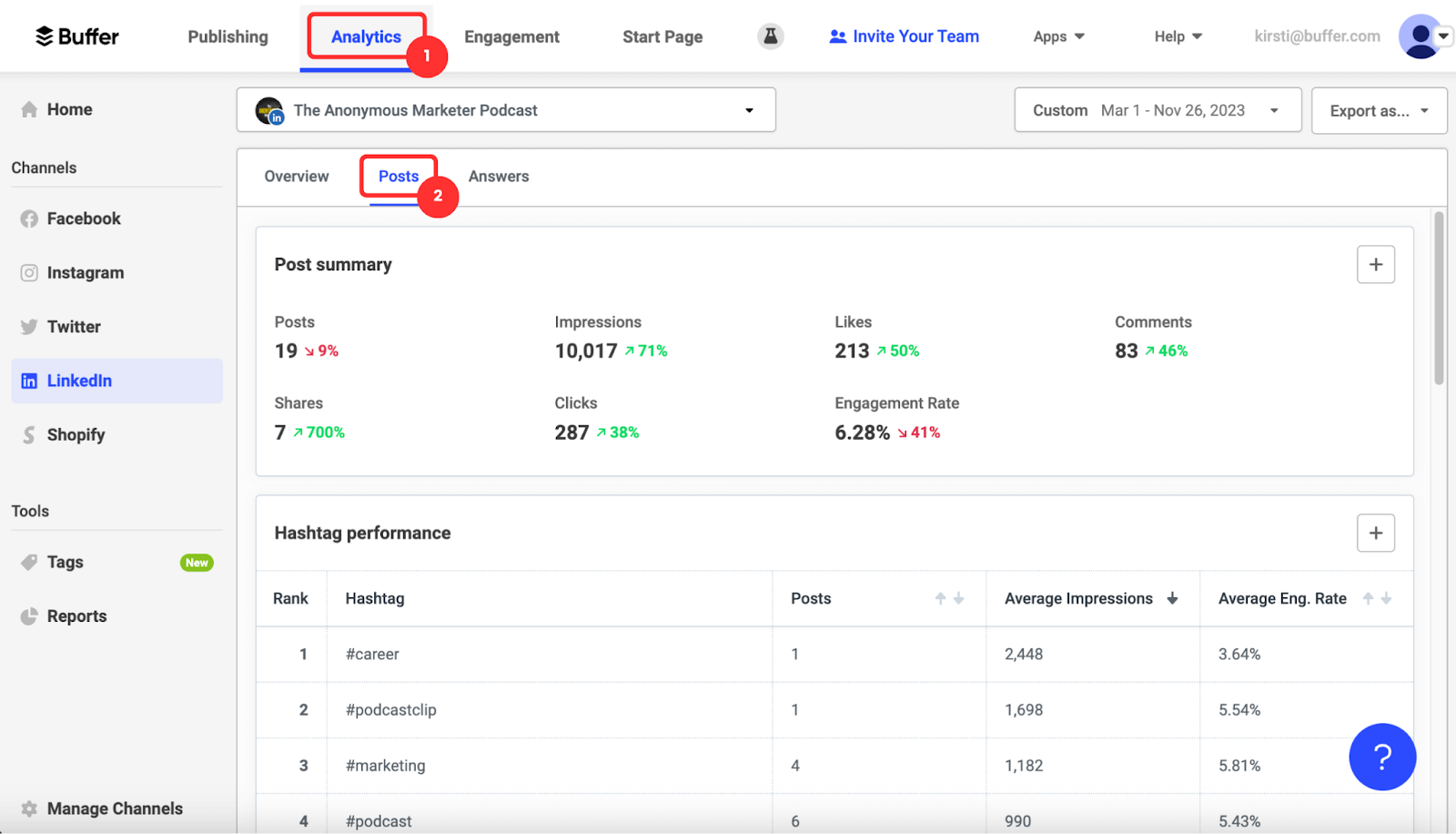Open account menu arrow beside avatar

click(x=1443, y=36)
